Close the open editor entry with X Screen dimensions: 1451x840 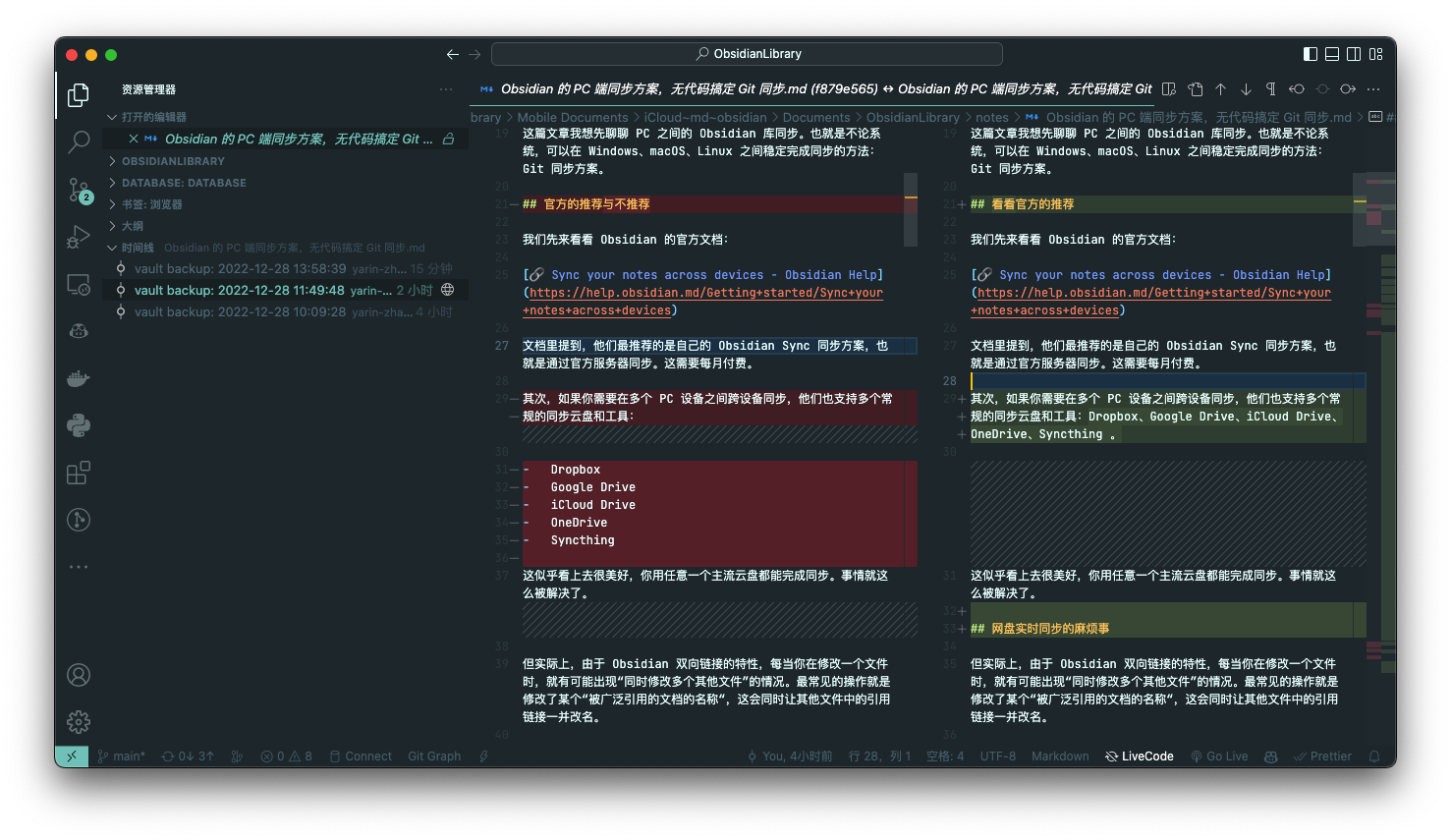[x=134, y=139]
